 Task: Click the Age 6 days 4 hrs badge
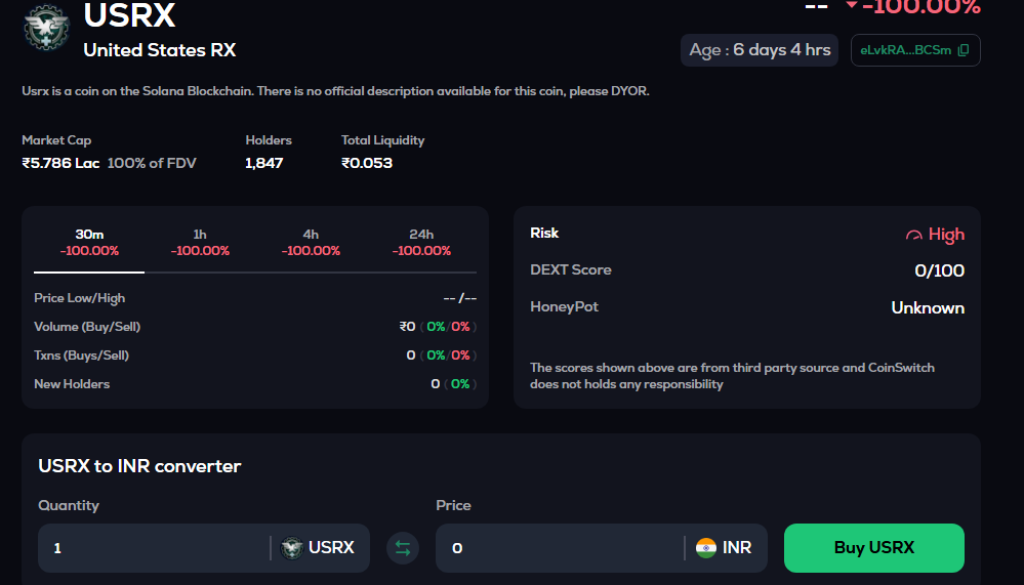point(759,49)
